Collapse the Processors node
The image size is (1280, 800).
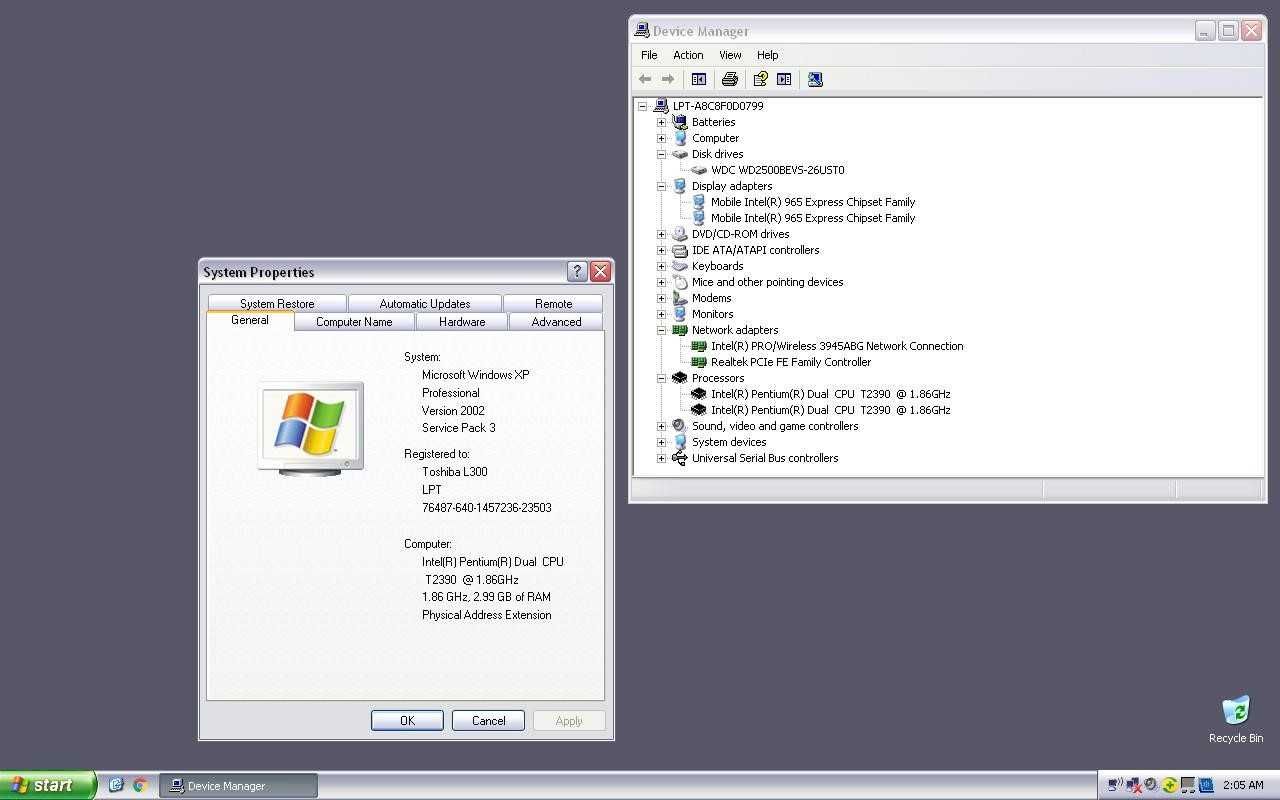coord(661,378)
